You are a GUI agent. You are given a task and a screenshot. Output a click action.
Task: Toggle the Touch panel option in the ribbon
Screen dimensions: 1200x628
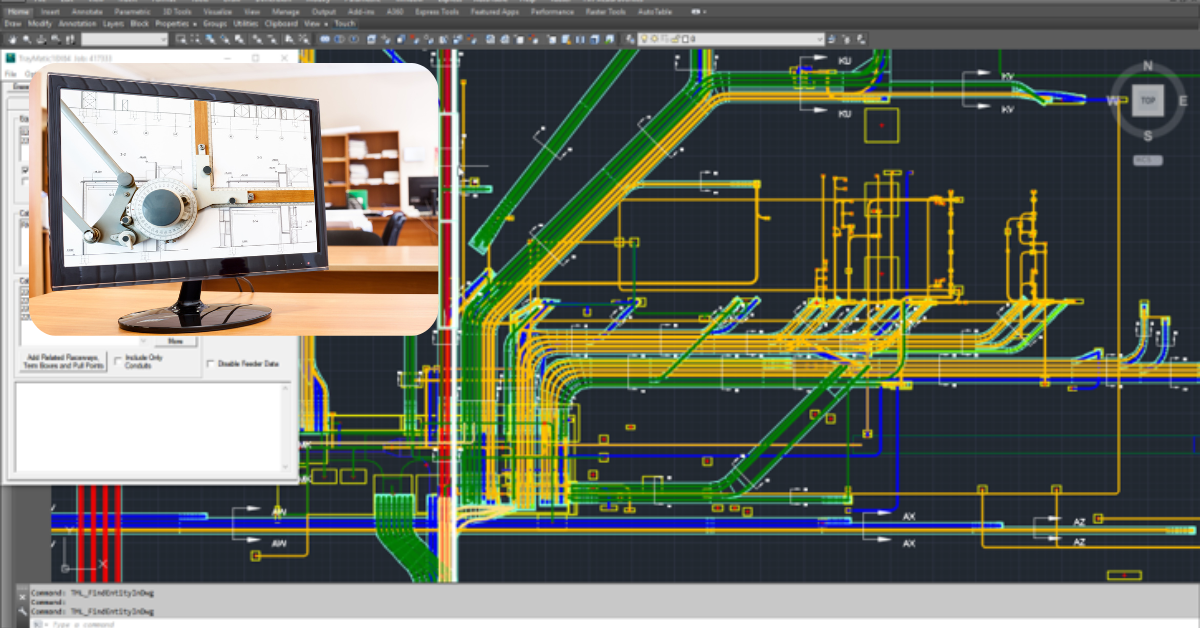click(x=345, y=22)
